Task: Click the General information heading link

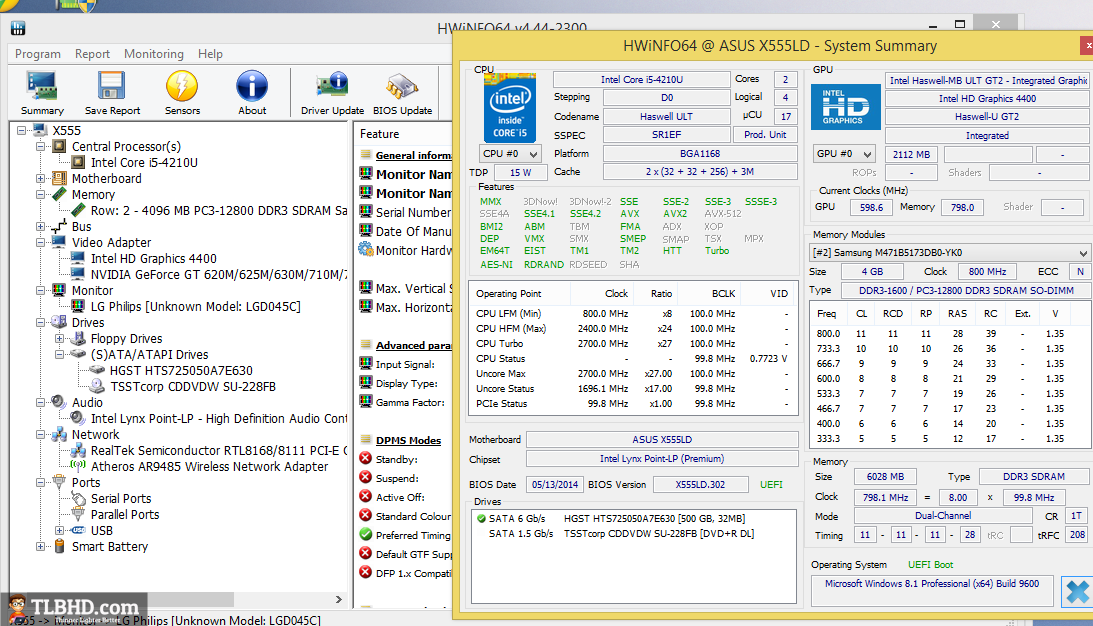Action: (x=413, y=155)
